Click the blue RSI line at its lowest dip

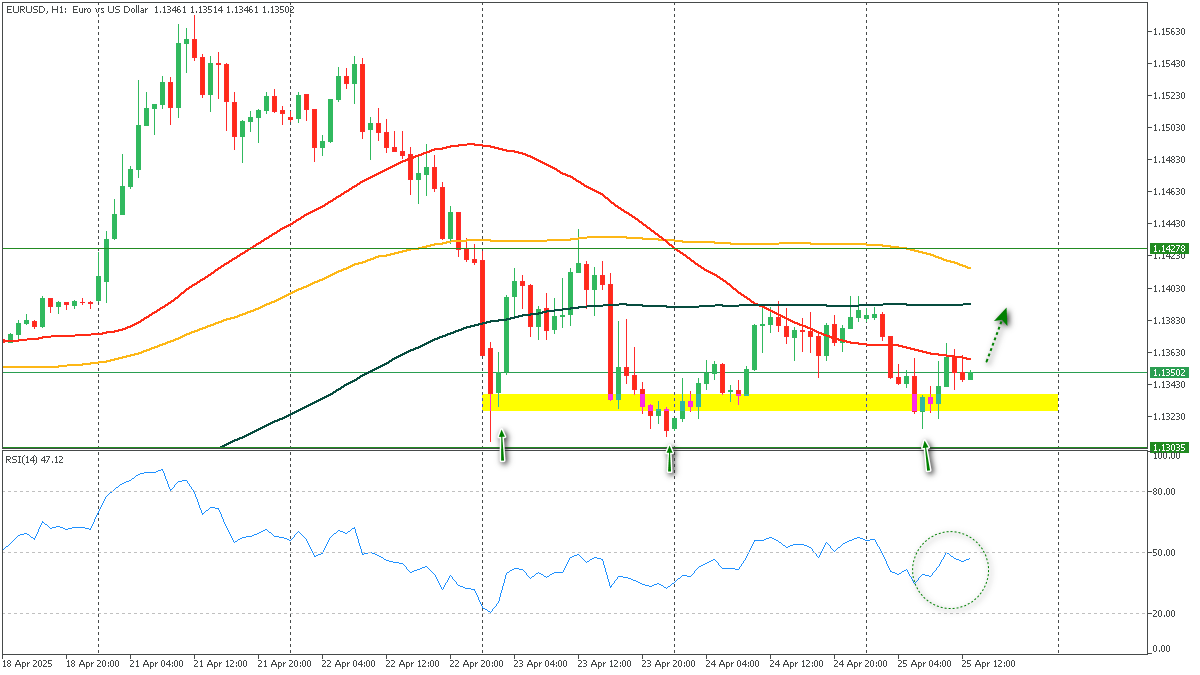[489, 611]
